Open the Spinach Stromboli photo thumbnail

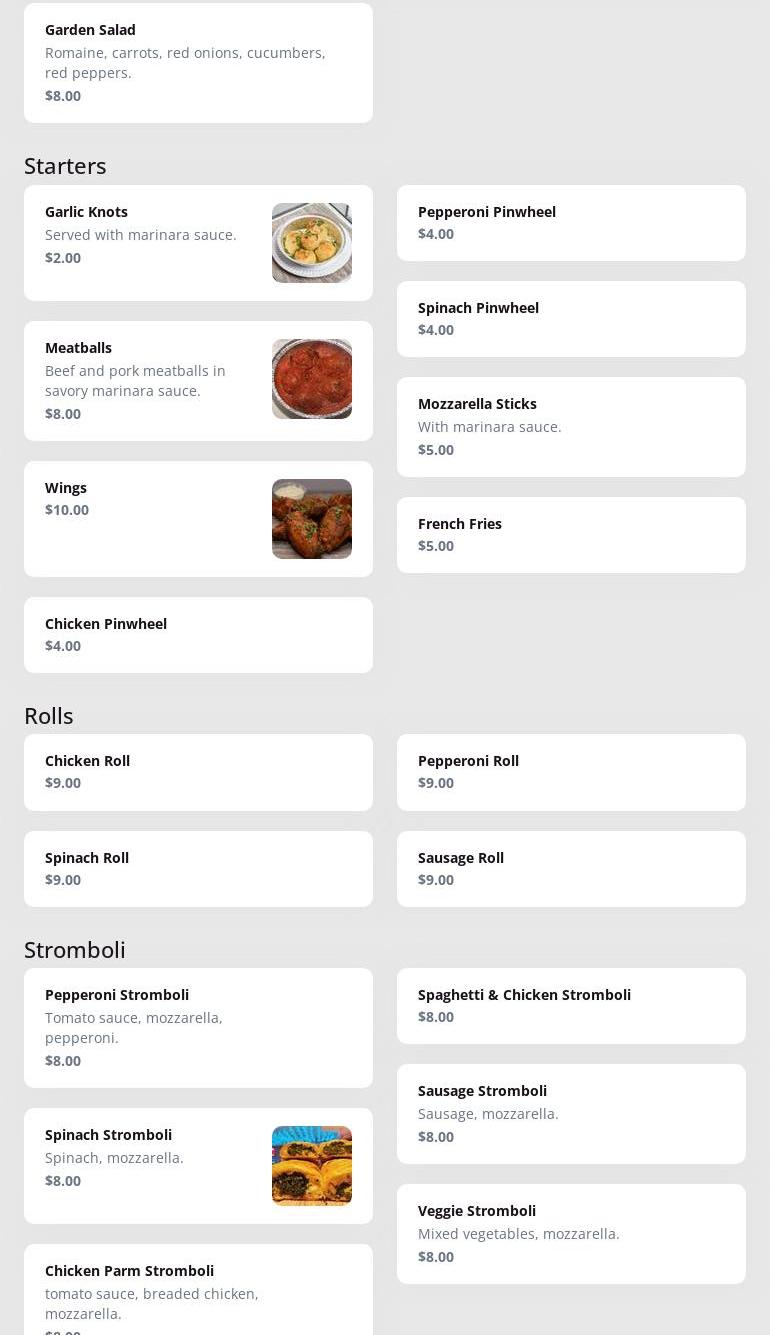311,1166
